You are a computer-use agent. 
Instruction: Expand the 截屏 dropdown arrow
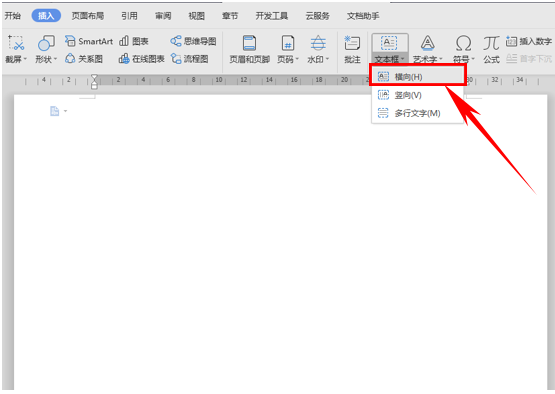tap(25, 59)
